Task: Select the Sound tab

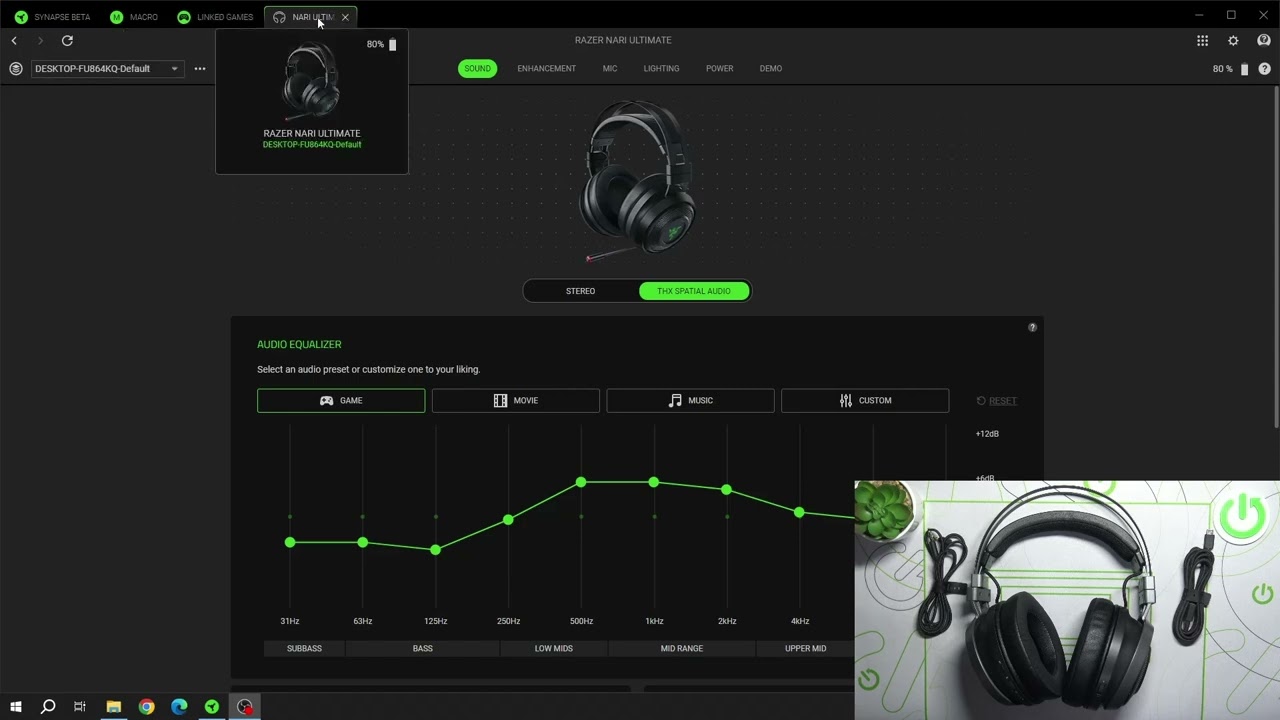Action: [x=477, y=69]
